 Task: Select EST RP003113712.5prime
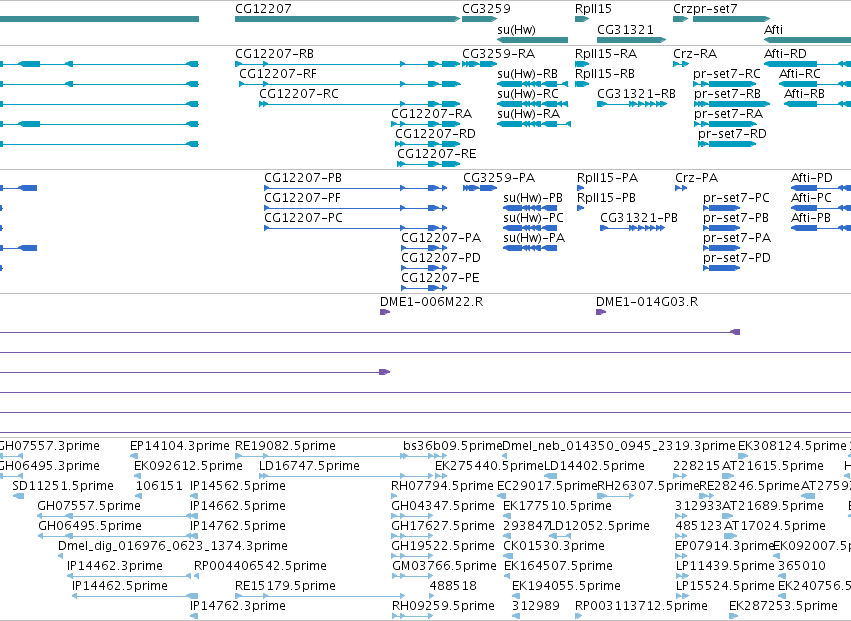point(642,606)
